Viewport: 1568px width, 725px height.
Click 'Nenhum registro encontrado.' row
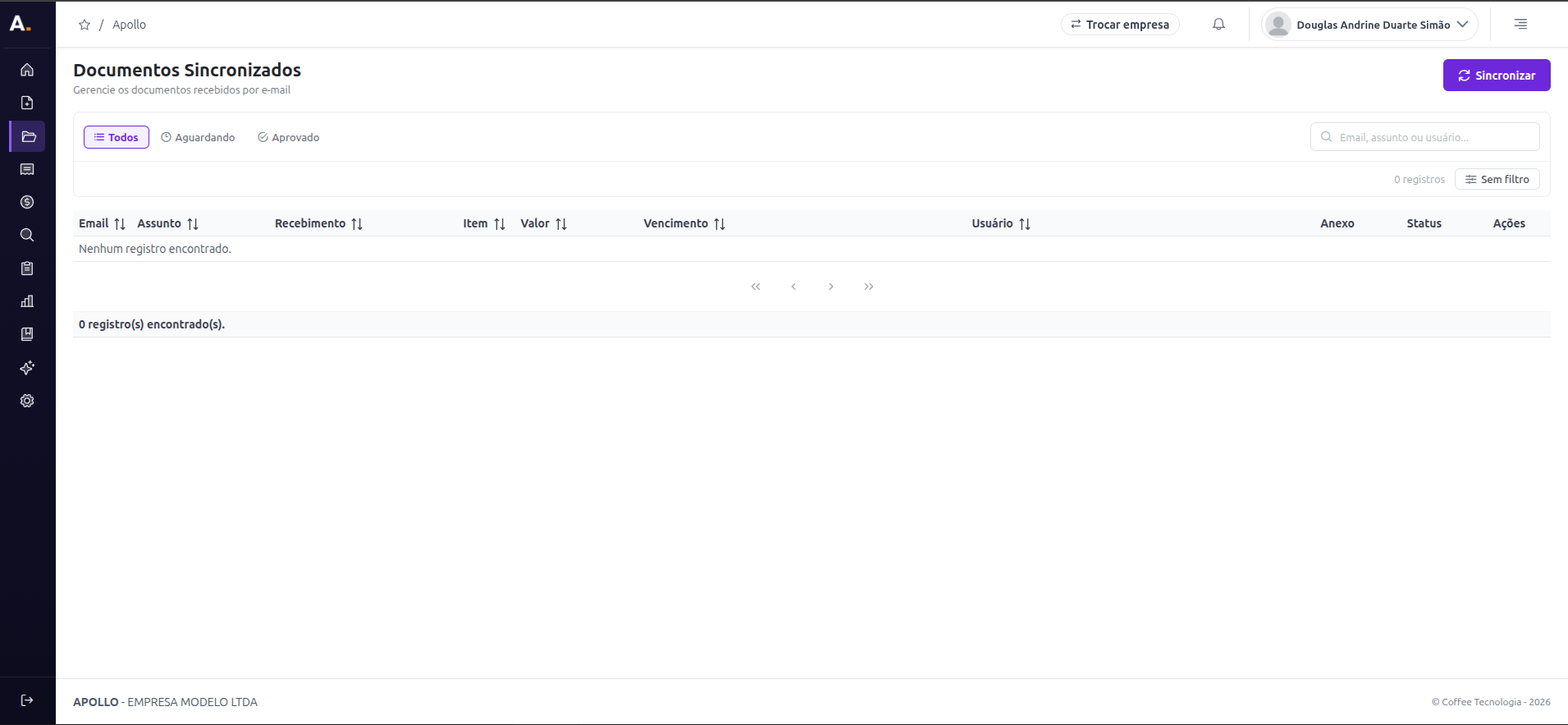(x=811, y=249)
